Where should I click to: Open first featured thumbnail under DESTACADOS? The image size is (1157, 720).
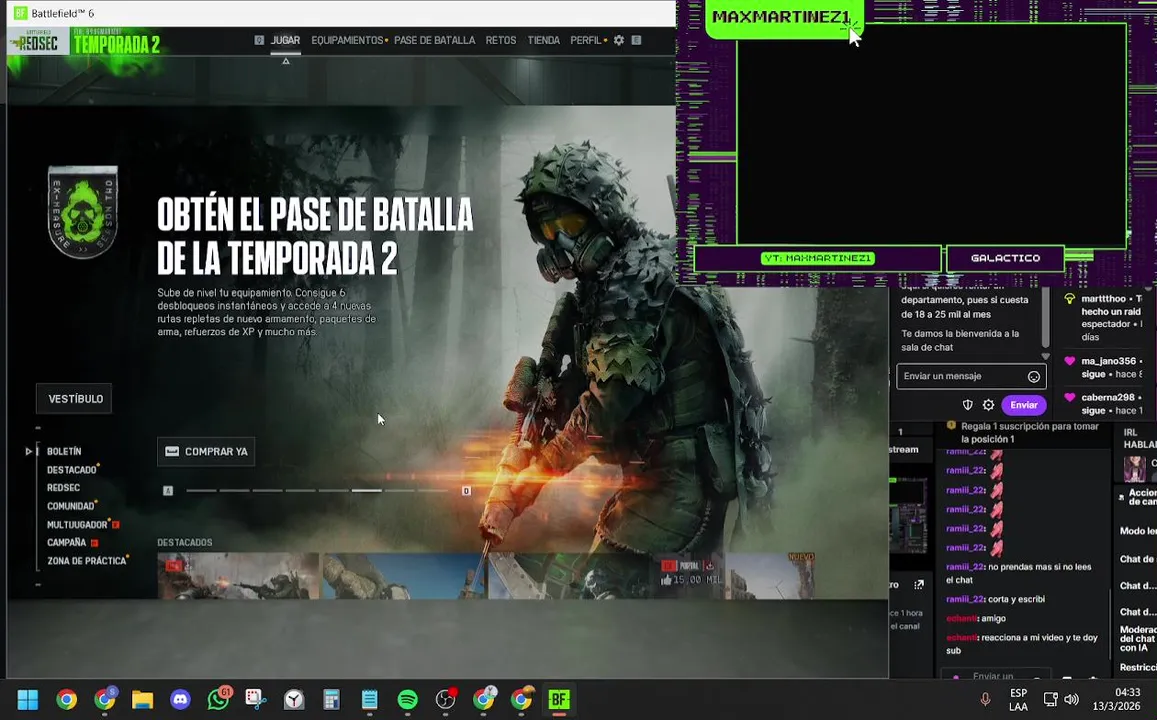(x=238, y=576)
